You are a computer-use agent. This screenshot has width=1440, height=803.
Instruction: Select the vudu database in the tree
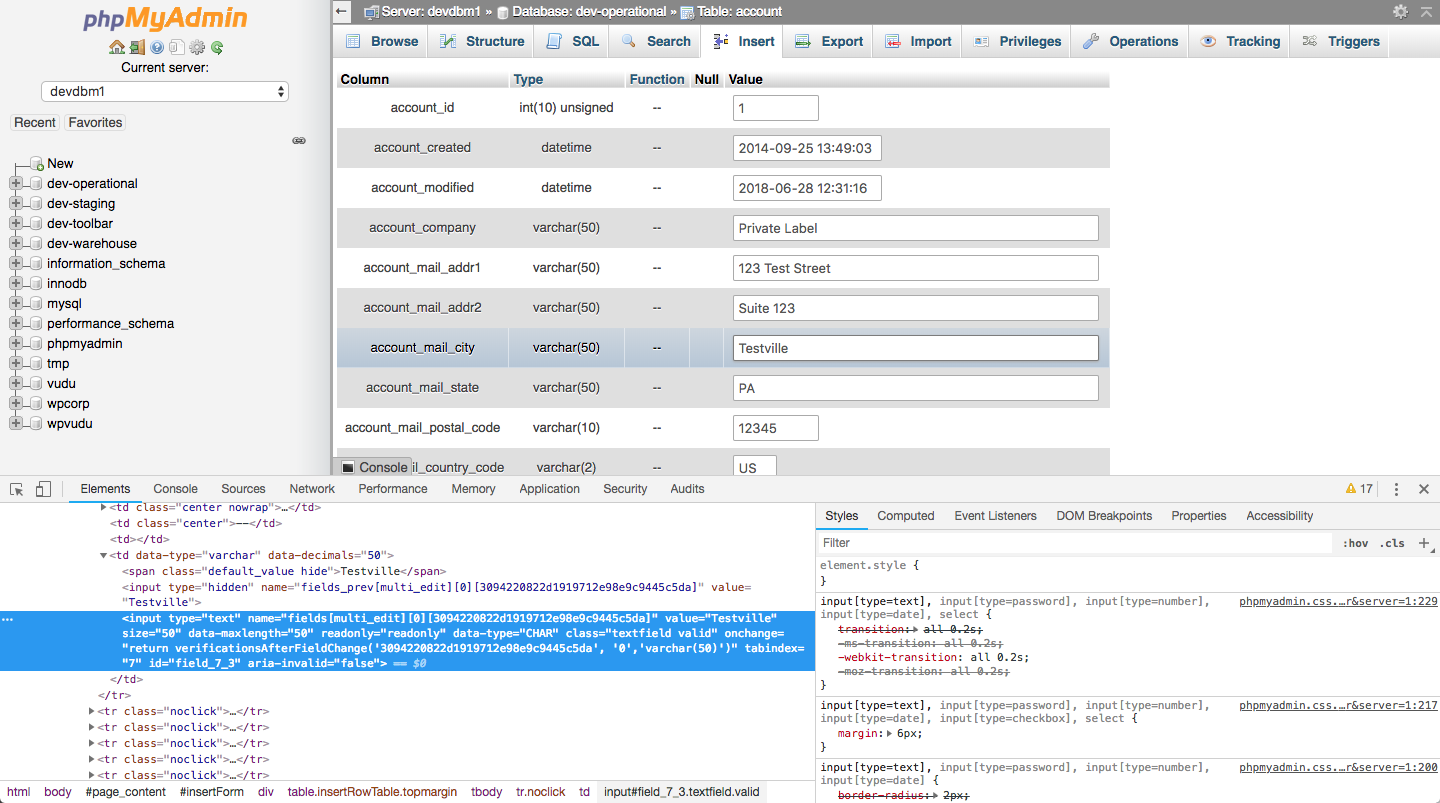pos(61,384)
